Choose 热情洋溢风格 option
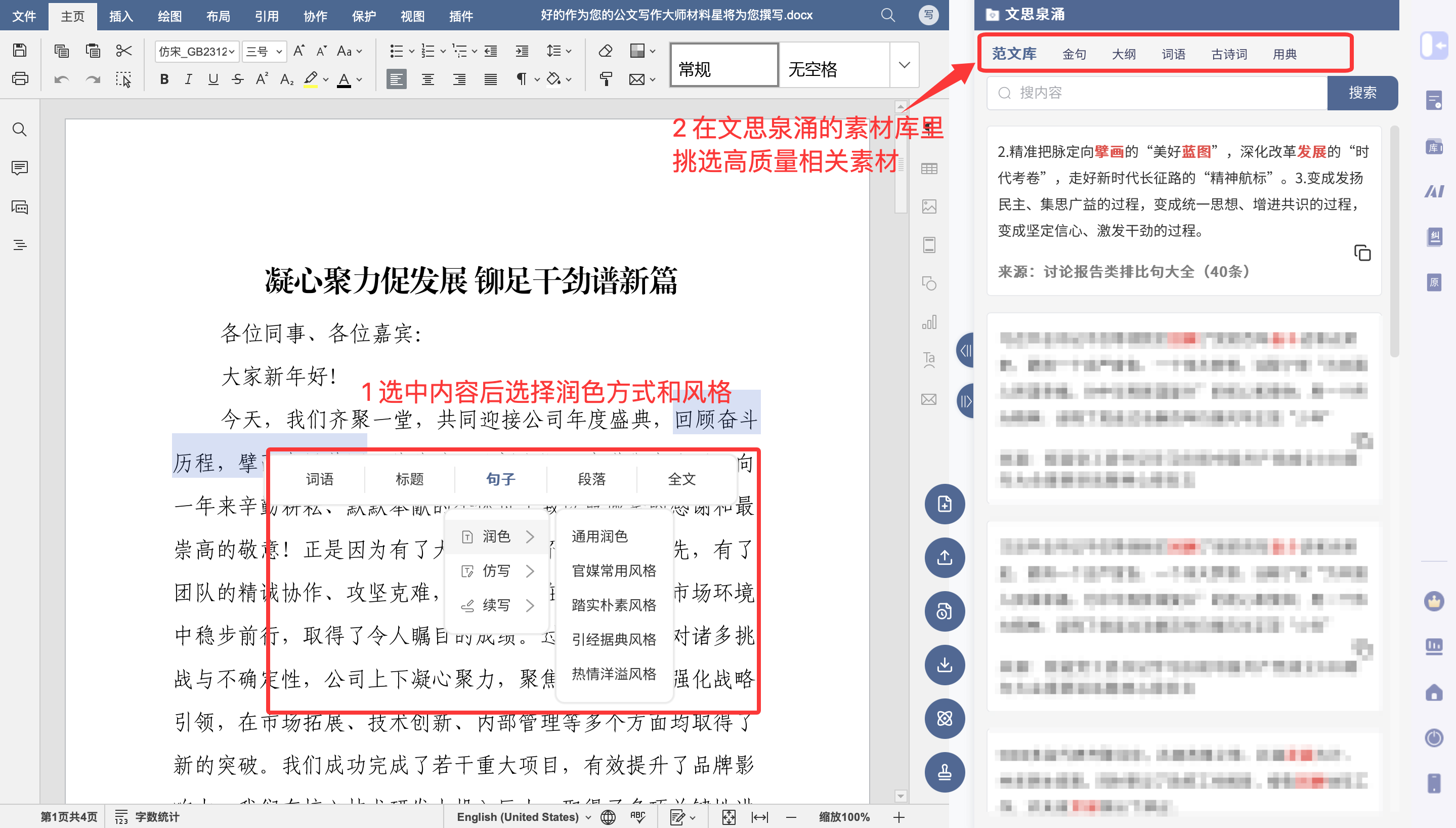1456x828 pixels. (x=614, y=674)
